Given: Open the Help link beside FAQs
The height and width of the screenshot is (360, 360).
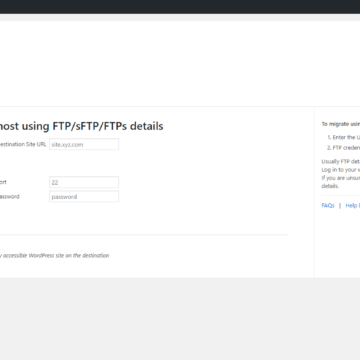Looking at the screenshot, I should (x=353, y=206).
